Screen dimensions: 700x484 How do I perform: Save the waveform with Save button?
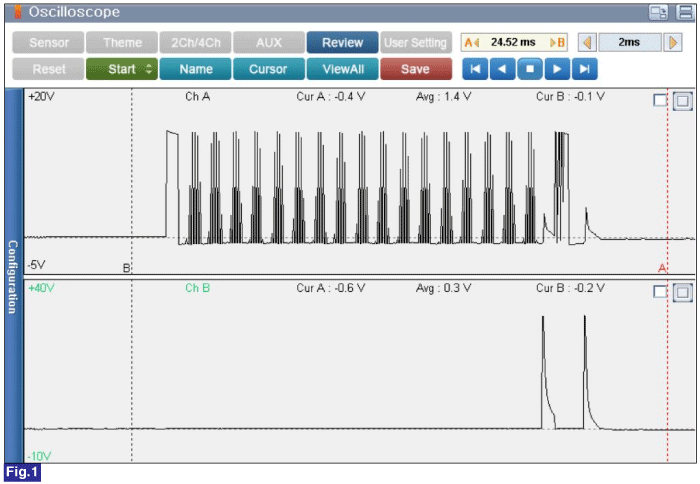tap(416, 69)
